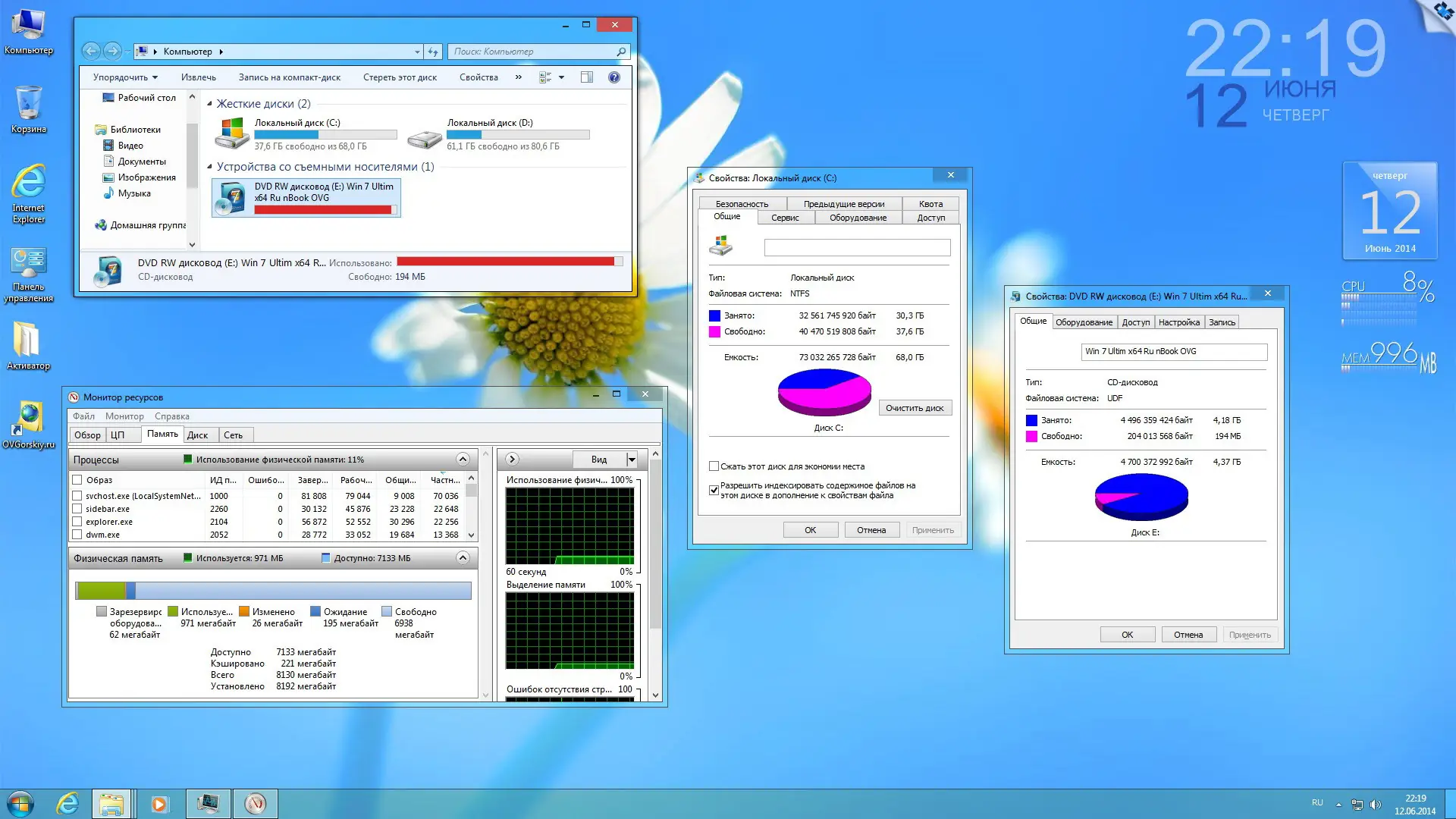Click the Очистить диск button
Viewport: 1456px width, 819px height.
915,408
